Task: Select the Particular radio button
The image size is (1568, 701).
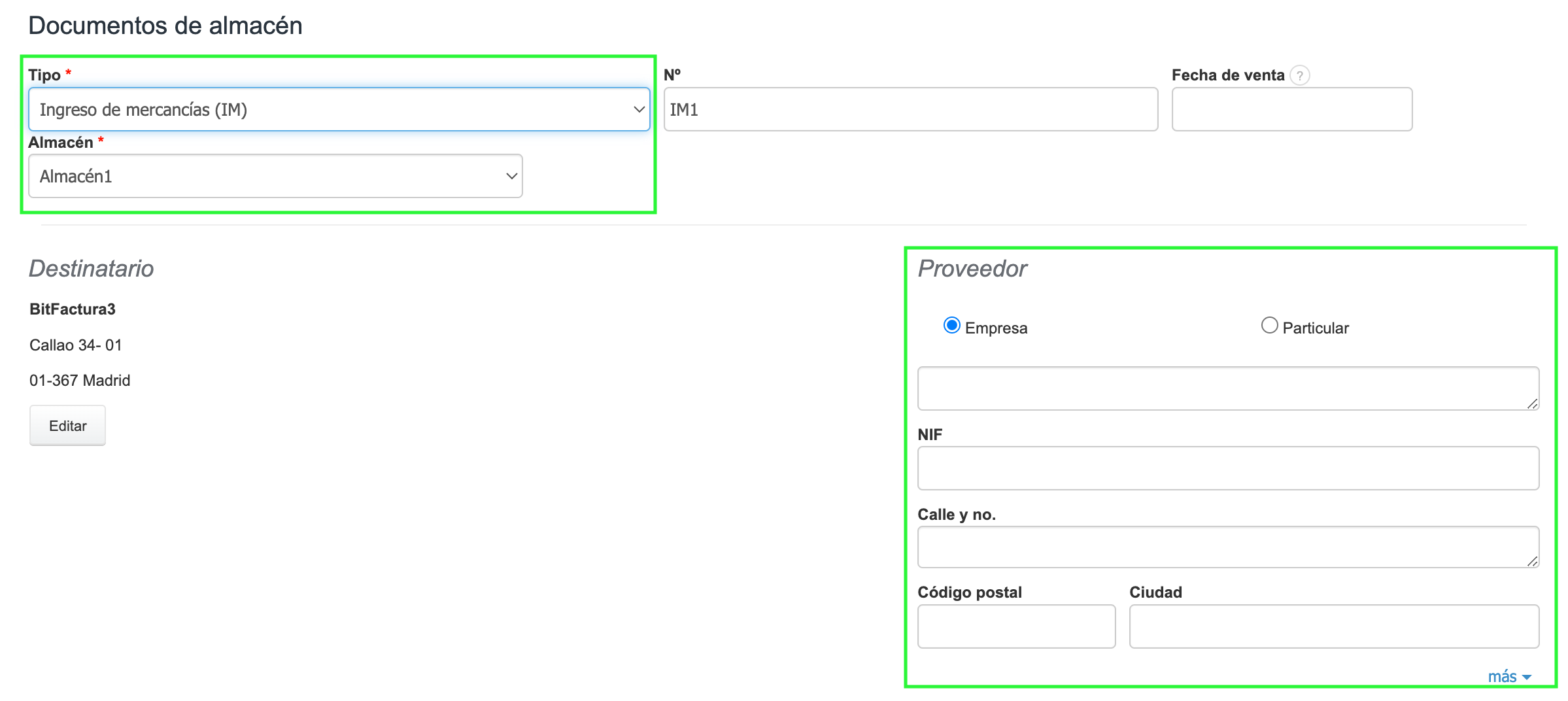Action: tap(1269, 326)
